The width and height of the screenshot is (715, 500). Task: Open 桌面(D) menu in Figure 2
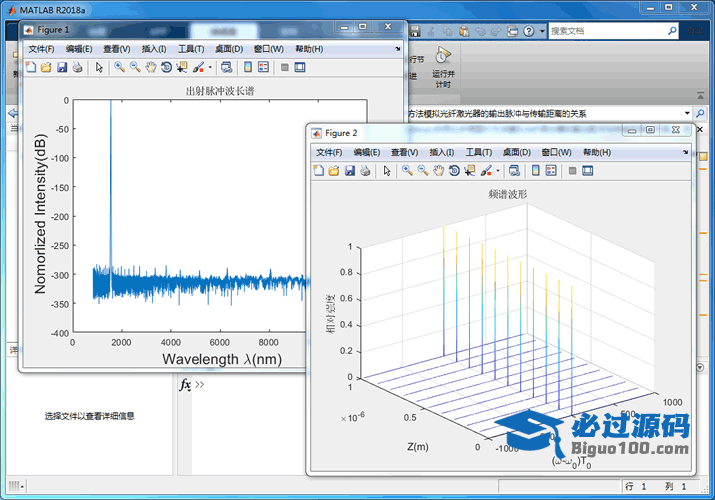[517, 152]
